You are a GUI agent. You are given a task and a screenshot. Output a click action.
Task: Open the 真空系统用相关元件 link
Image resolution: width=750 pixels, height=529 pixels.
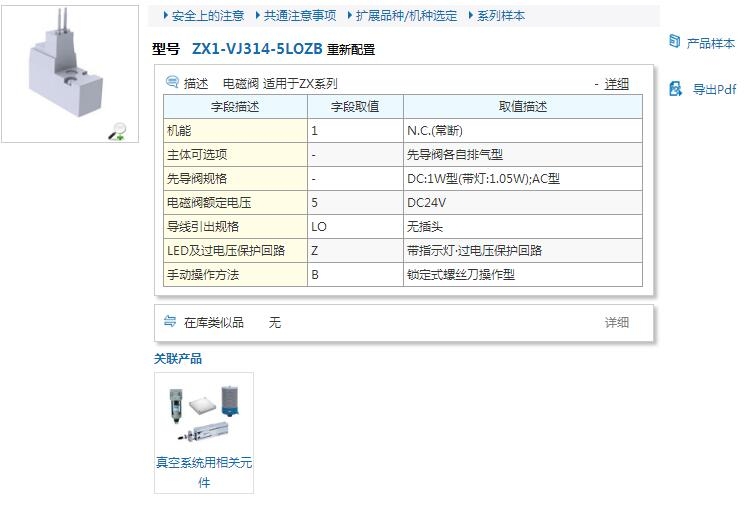[x=204, y=472]
